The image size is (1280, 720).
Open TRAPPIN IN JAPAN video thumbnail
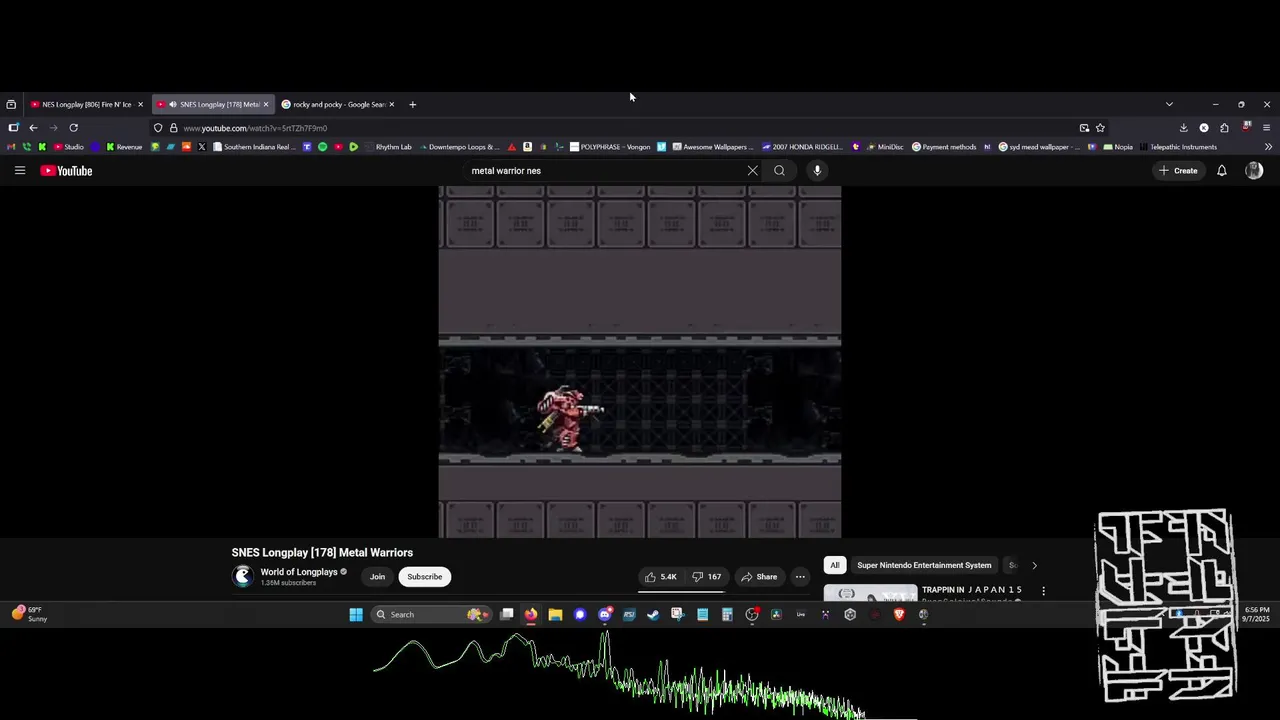pyautogui.click(x=870, y=592)
